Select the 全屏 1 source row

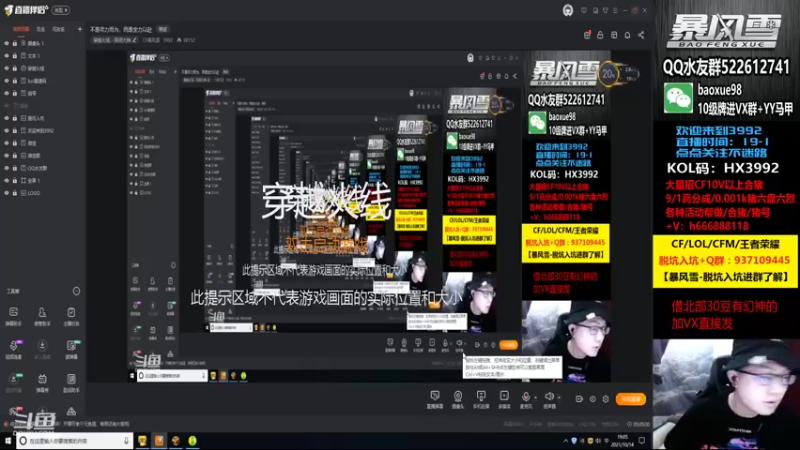43,181
